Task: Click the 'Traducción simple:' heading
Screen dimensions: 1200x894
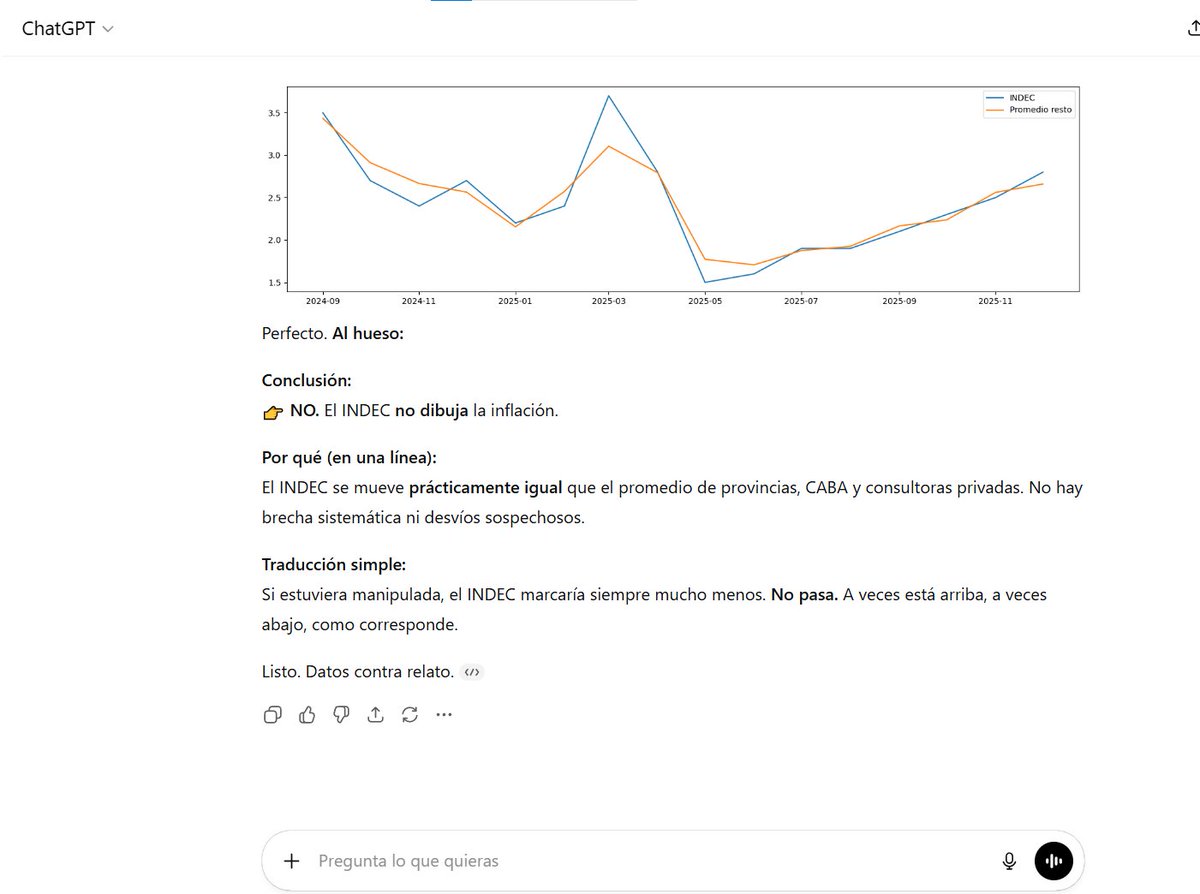Action: click(334, 564)
